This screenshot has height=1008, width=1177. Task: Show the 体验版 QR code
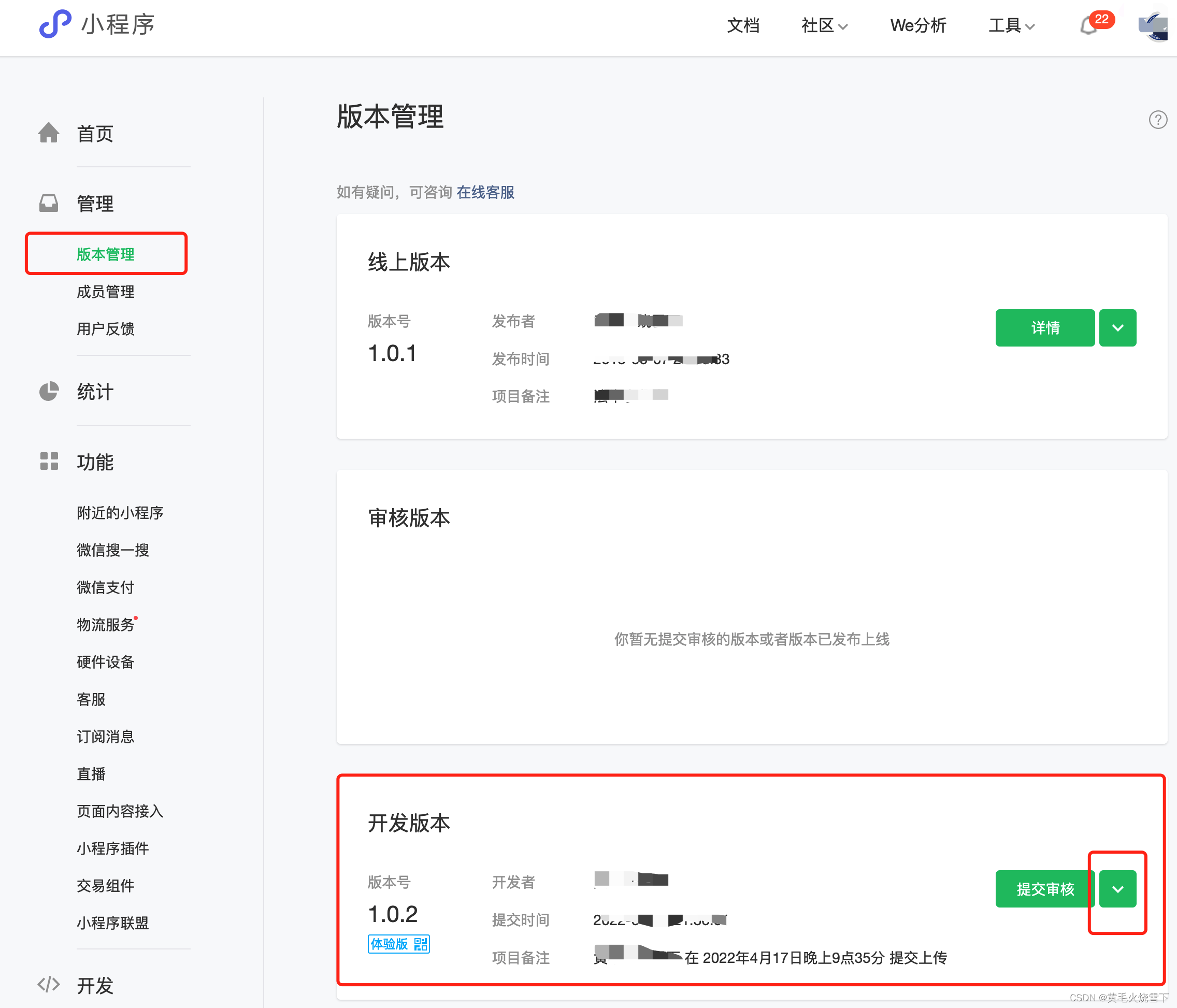[x=420, y=944]
